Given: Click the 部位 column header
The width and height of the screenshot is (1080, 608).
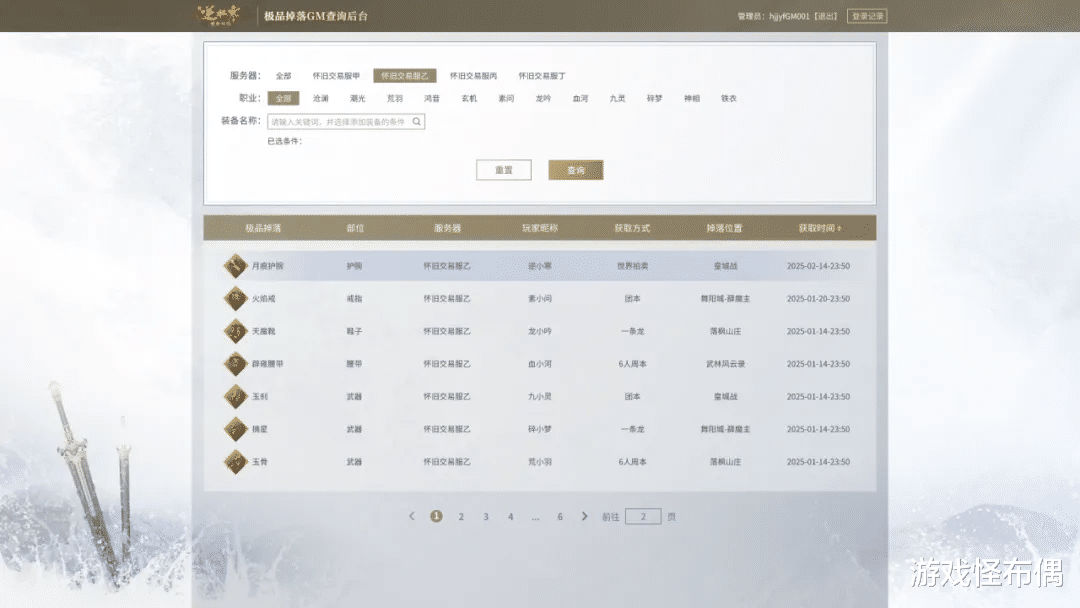Looking at the screenshot, I should pyautogui.click(x=355, y=229).
